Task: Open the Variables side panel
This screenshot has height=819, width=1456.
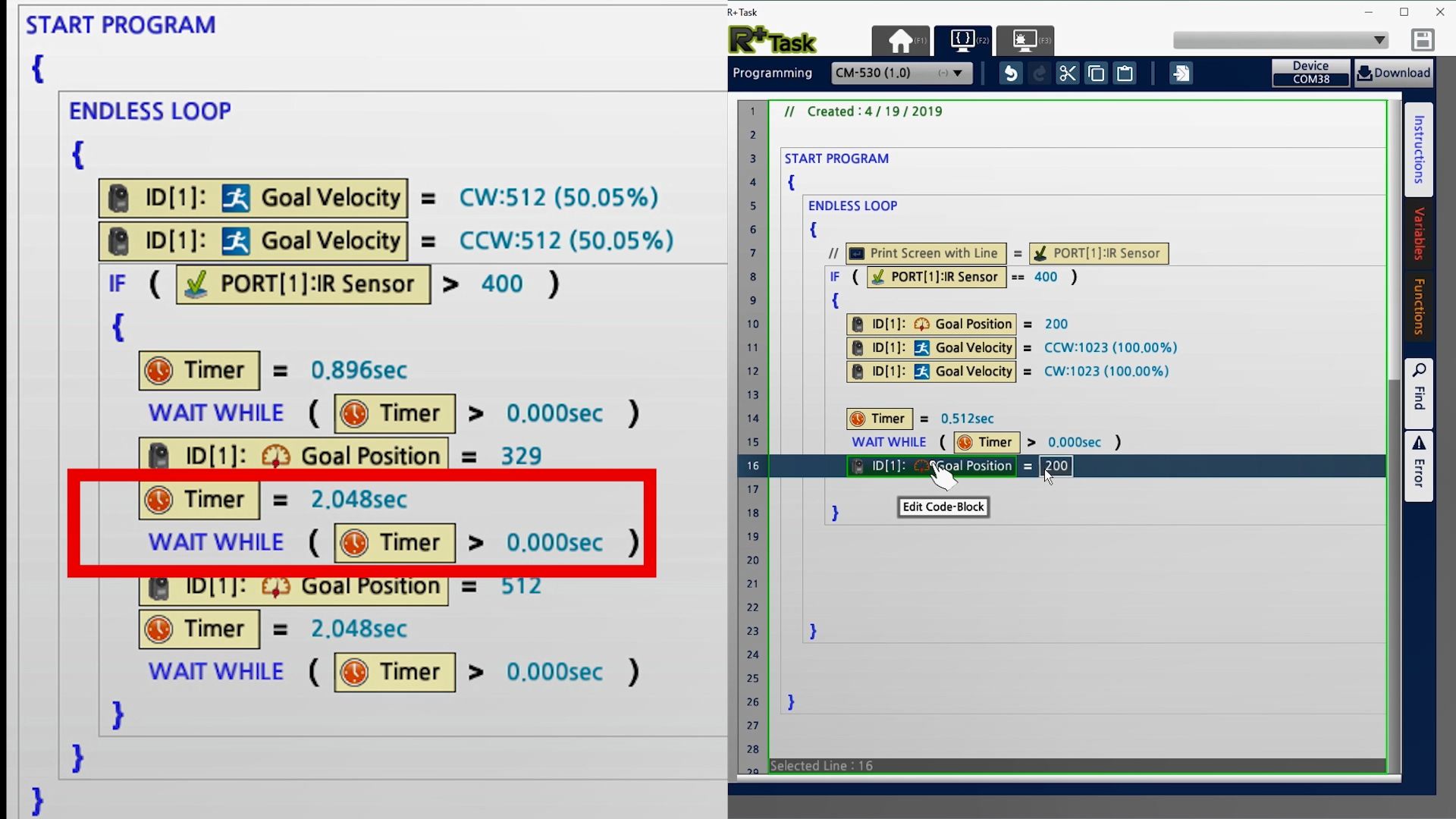Action: tap(1418, 233)
